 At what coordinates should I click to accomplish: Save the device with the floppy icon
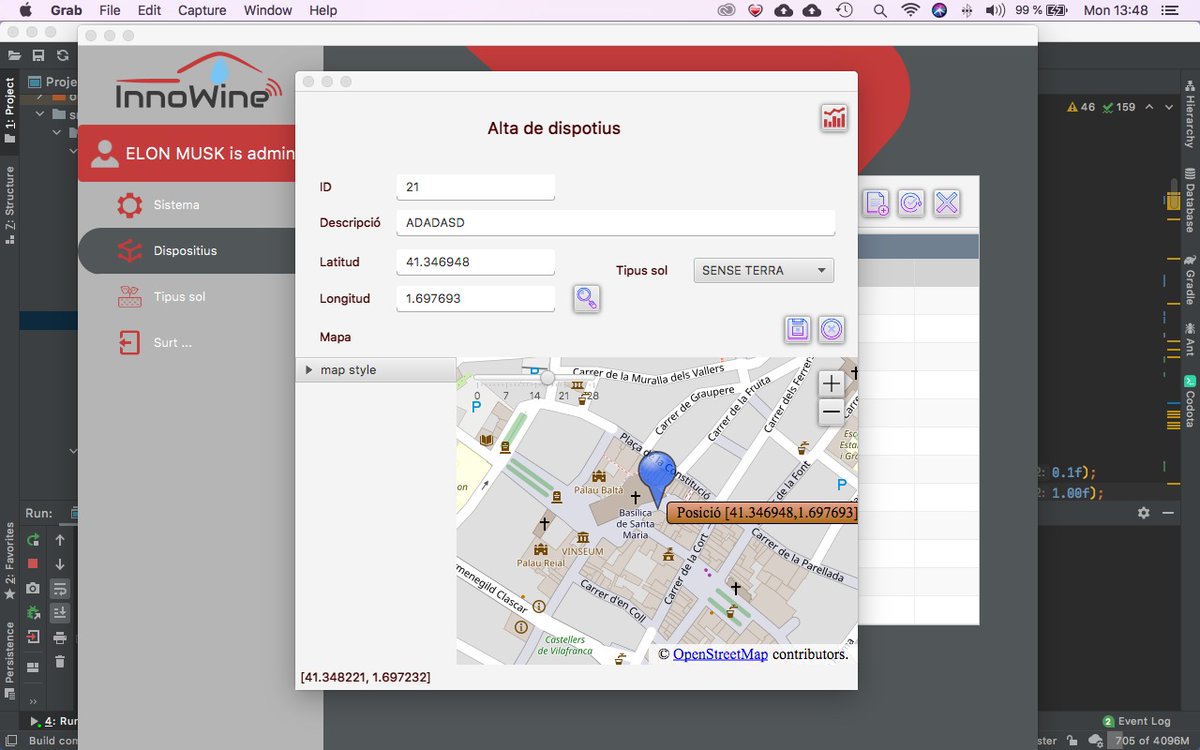point(797,329)
